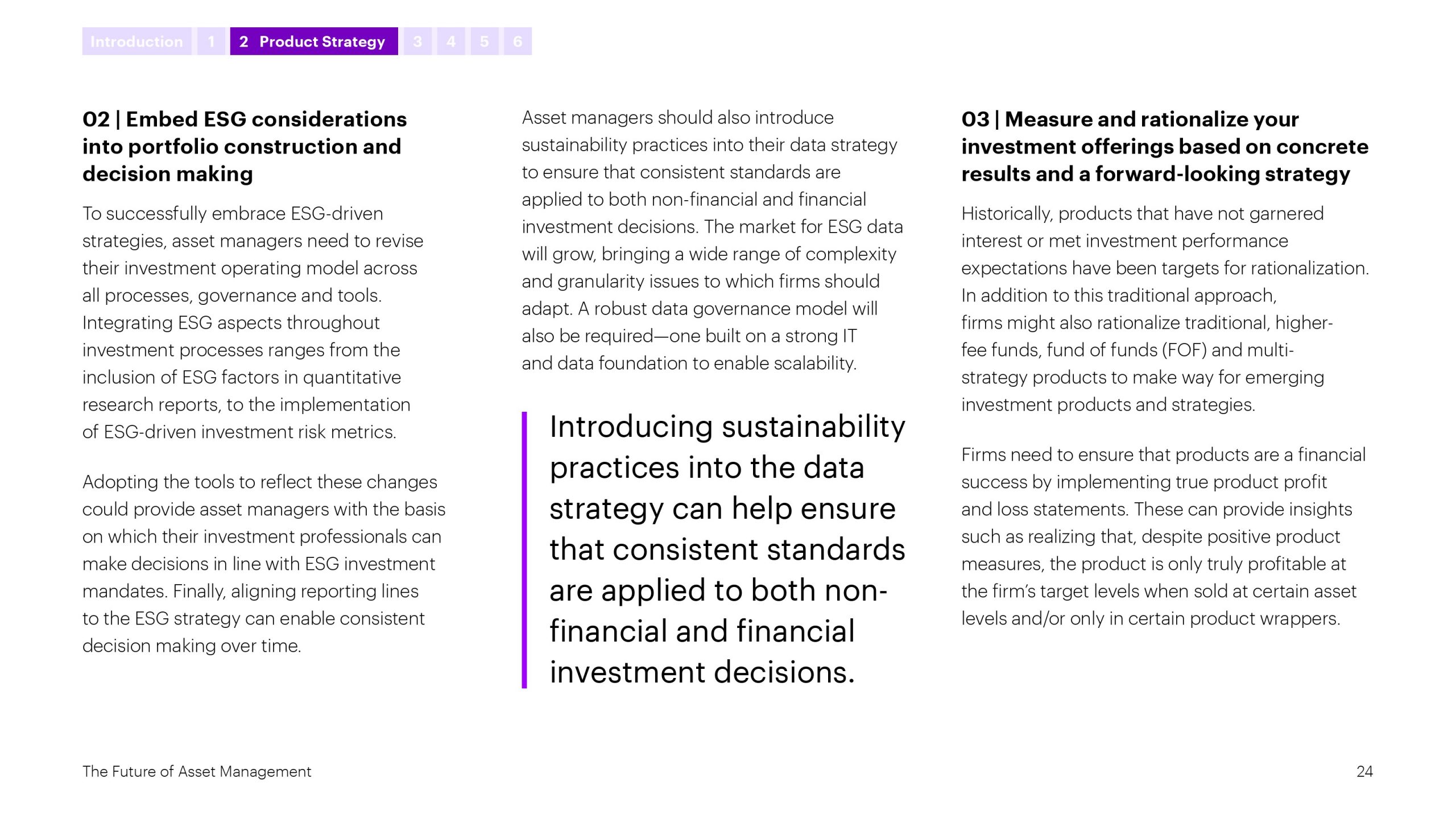Click paragraph starting "Asset managers should also introduce"

click(712, 240)
